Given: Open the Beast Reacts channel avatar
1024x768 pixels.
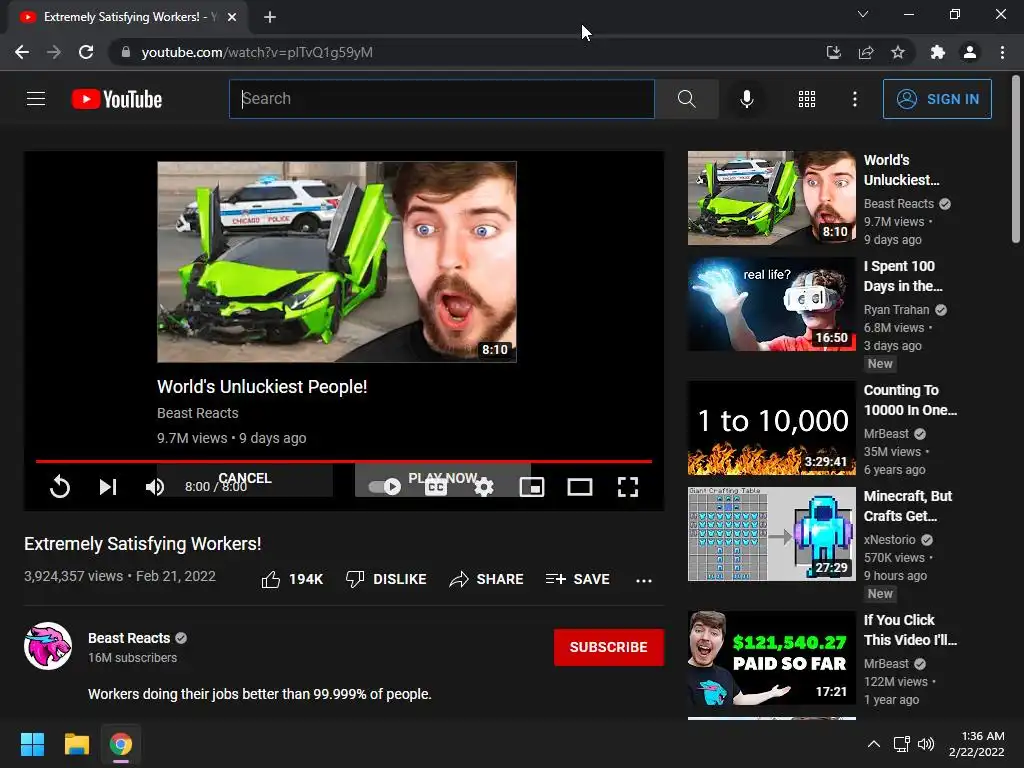Looking at the screenshot, I should click(x=48, y=646).
